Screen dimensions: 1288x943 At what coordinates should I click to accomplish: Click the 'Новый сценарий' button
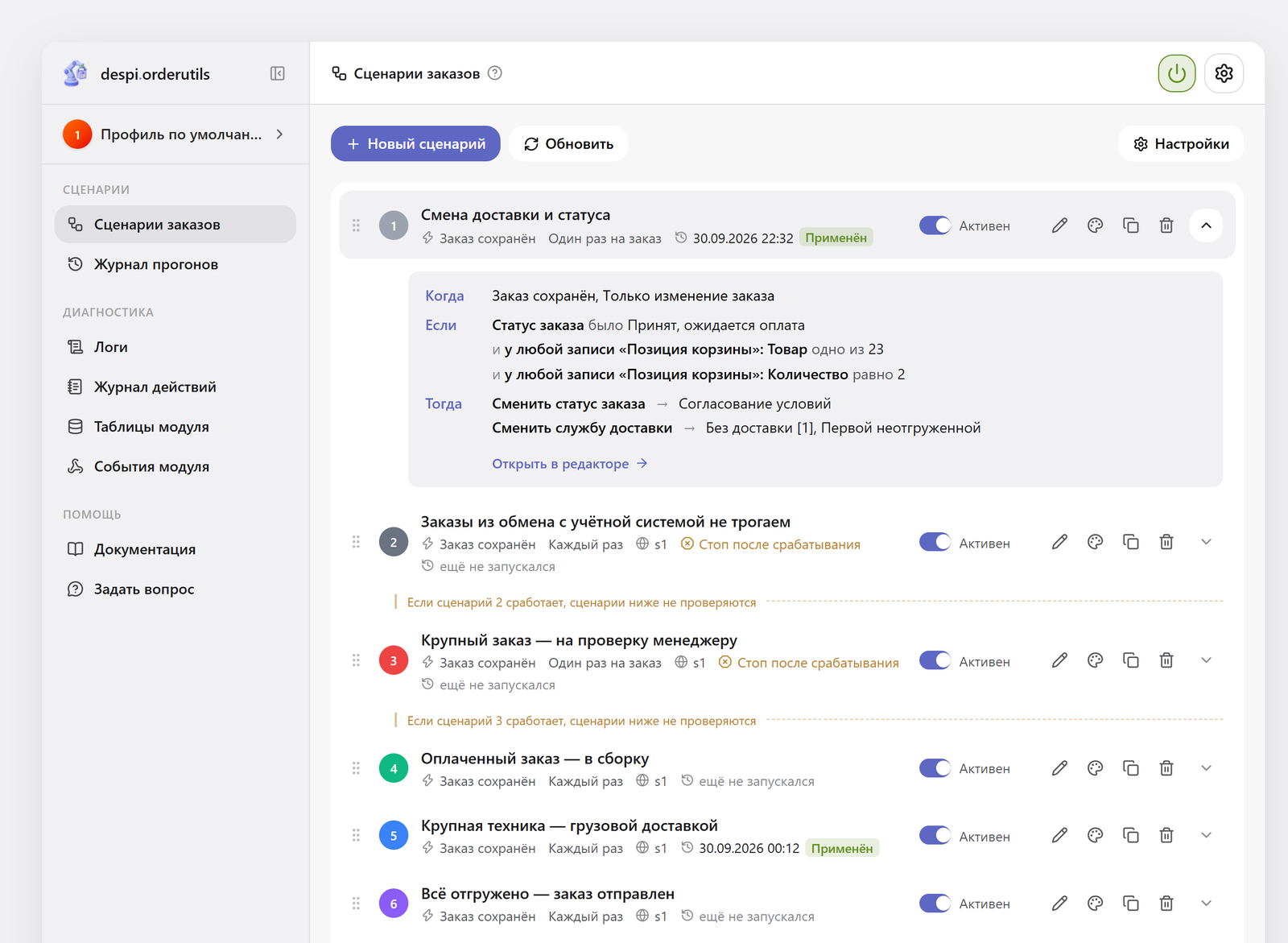[415, 143]
